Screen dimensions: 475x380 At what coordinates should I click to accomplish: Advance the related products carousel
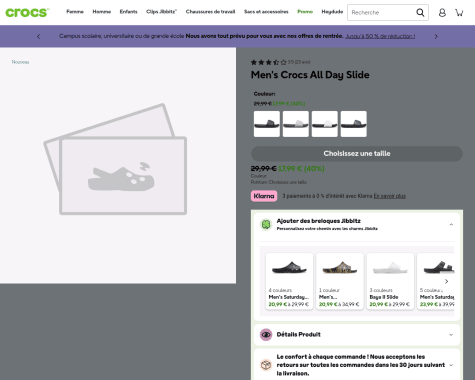point(447,281)
